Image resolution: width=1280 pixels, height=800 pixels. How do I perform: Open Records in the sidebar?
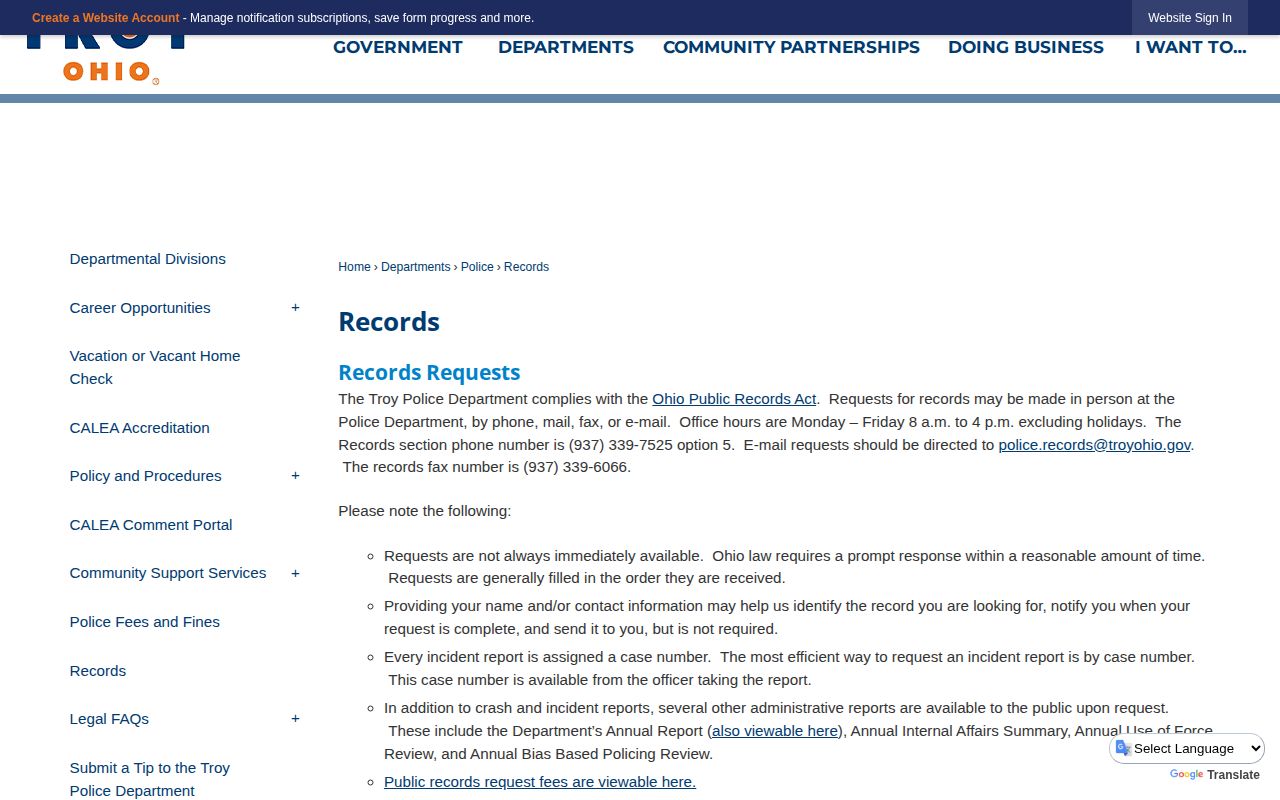[x=98, y=671]
